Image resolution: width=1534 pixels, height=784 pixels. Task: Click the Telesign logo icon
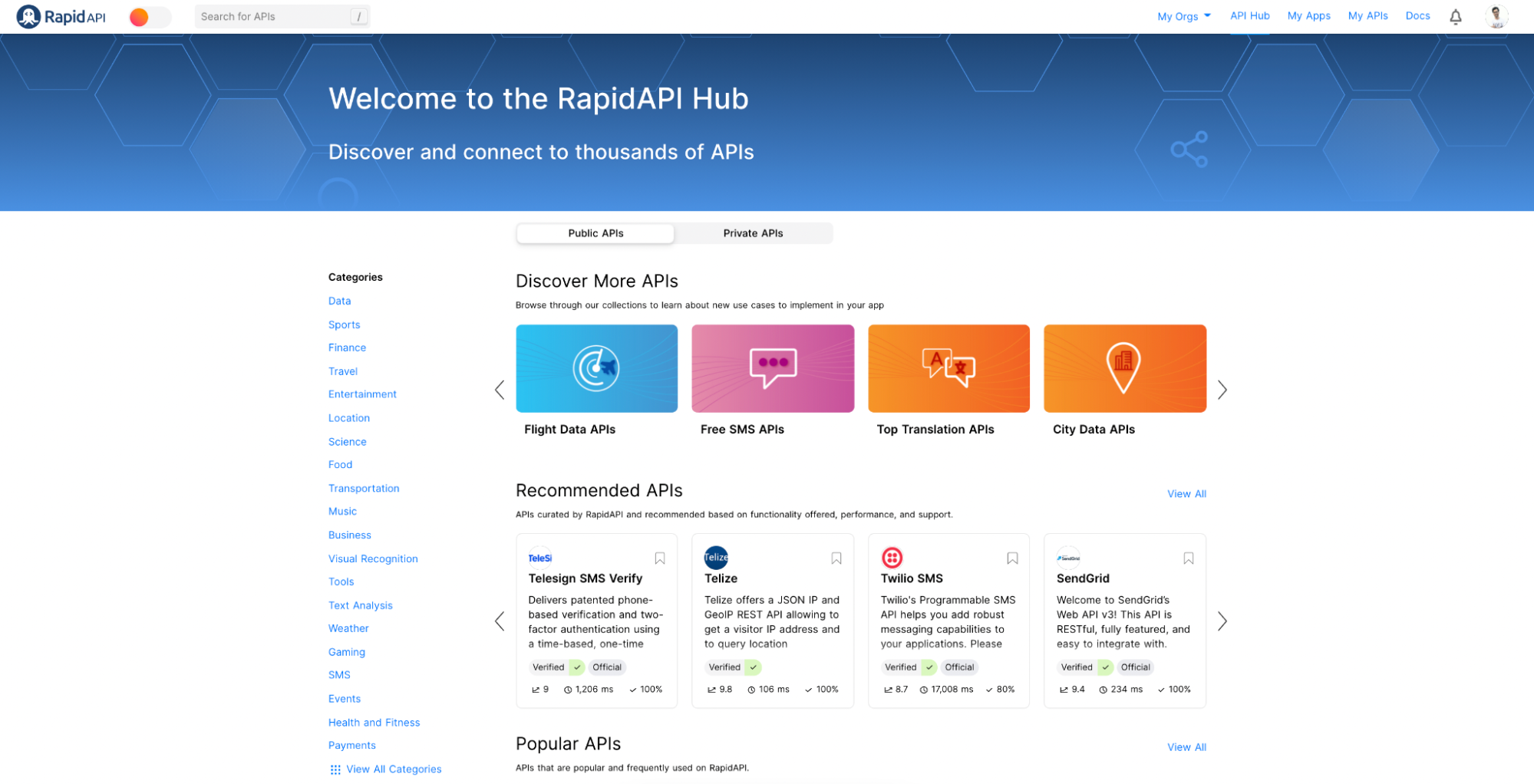[540, 558]
